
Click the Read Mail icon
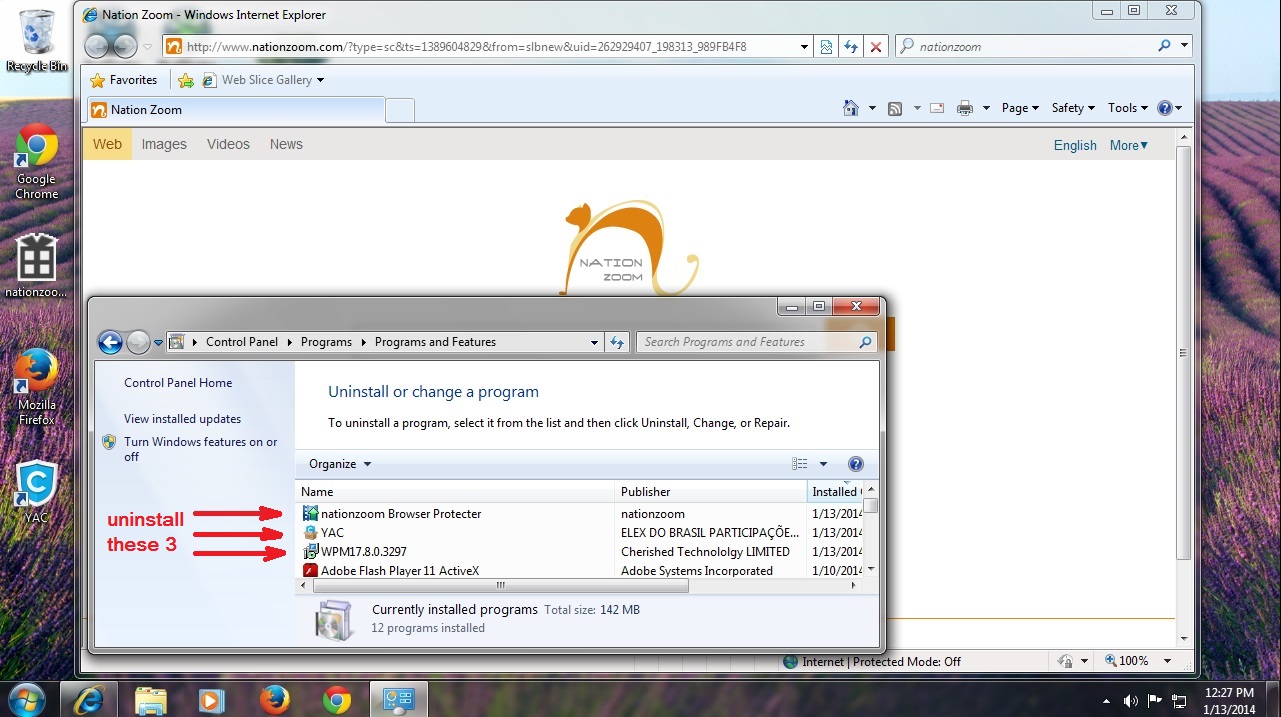(937, 108)
